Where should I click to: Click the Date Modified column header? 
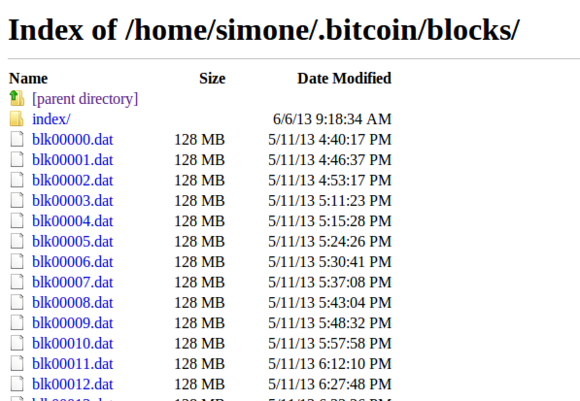pos(344,78)
